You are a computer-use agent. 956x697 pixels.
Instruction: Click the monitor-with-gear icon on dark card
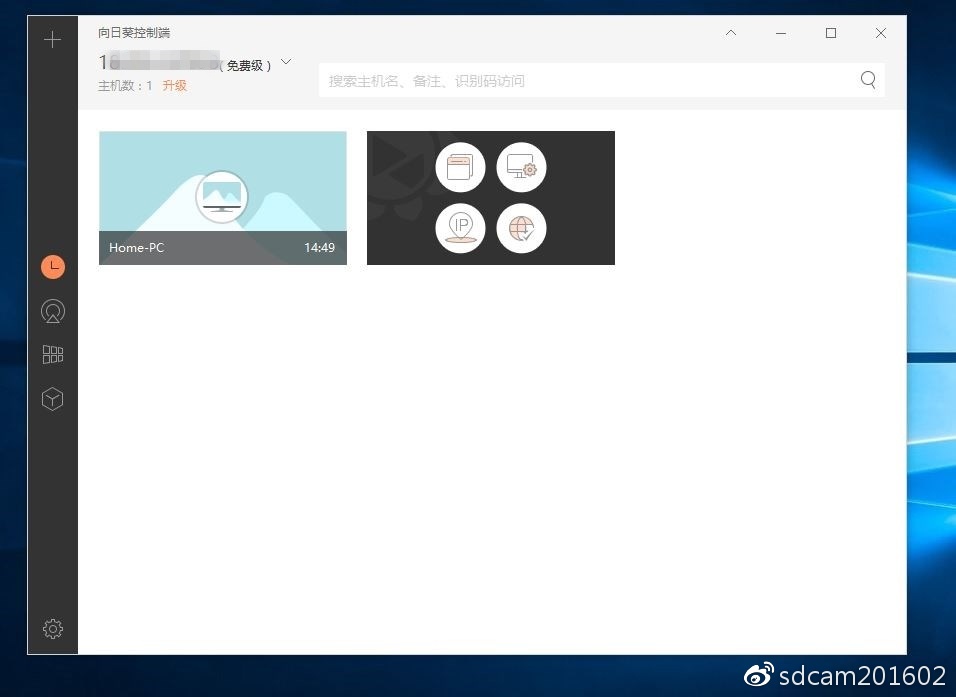point(521,167)
